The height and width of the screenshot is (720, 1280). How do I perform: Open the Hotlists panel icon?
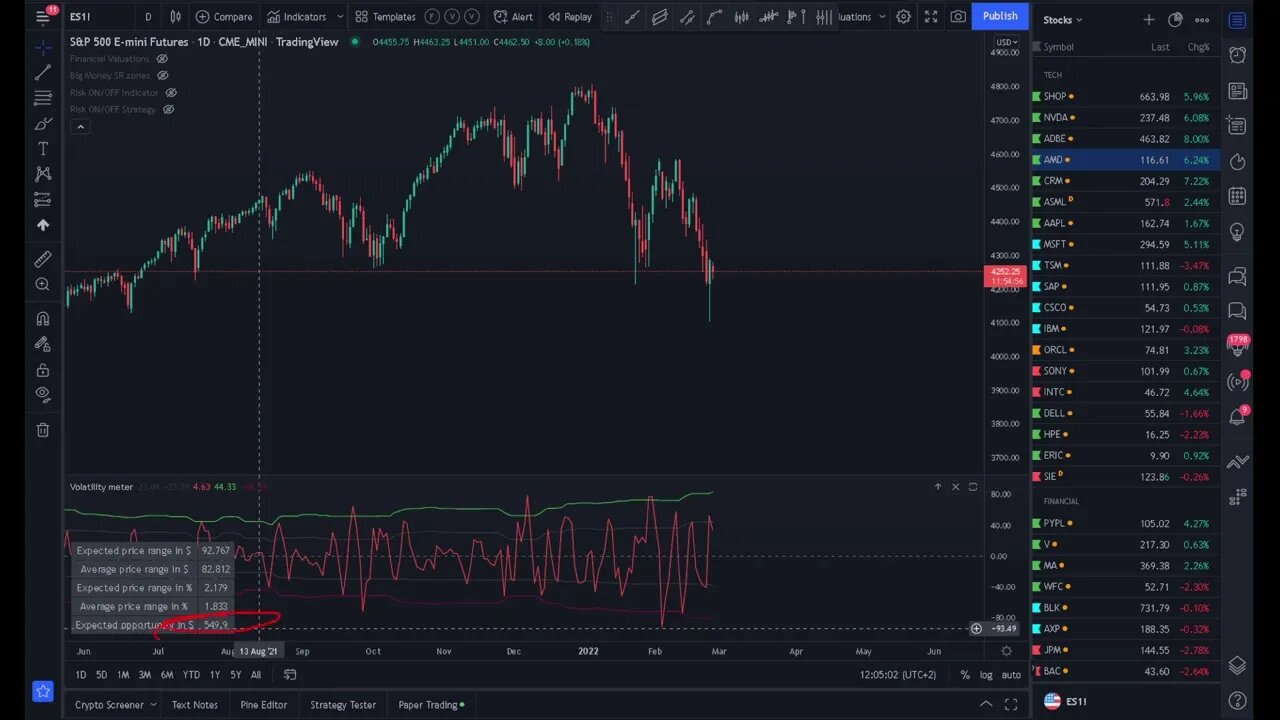pos(1238,161)
